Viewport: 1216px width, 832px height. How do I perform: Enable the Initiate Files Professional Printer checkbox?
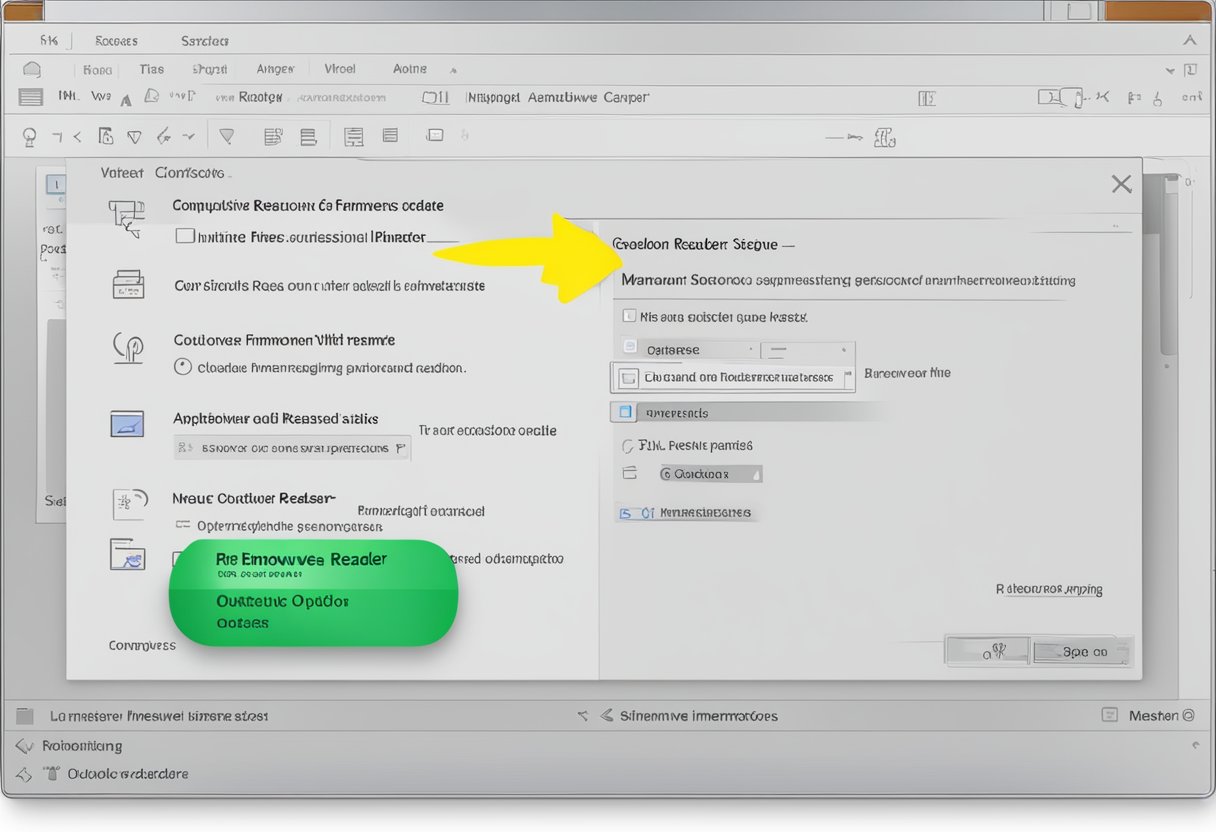click(x=184, y=234)
